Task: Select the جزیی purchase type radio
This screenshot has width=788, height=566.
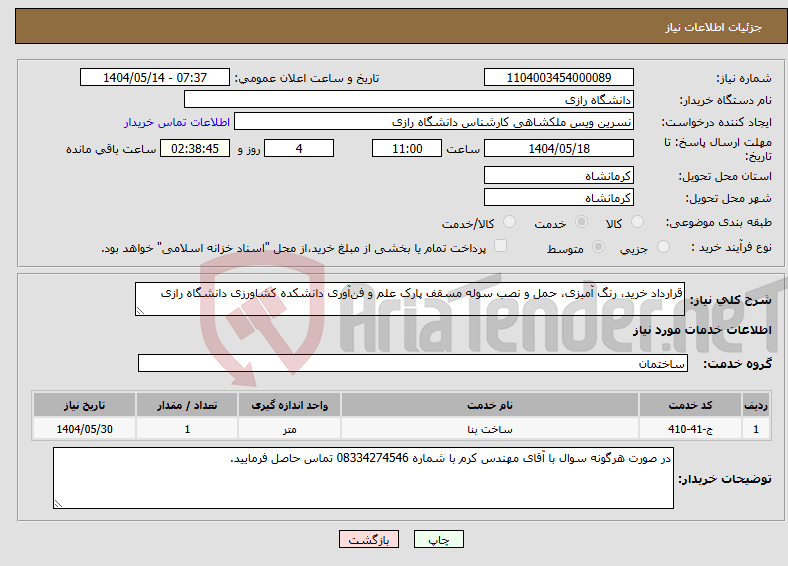Action: [663, 246]
